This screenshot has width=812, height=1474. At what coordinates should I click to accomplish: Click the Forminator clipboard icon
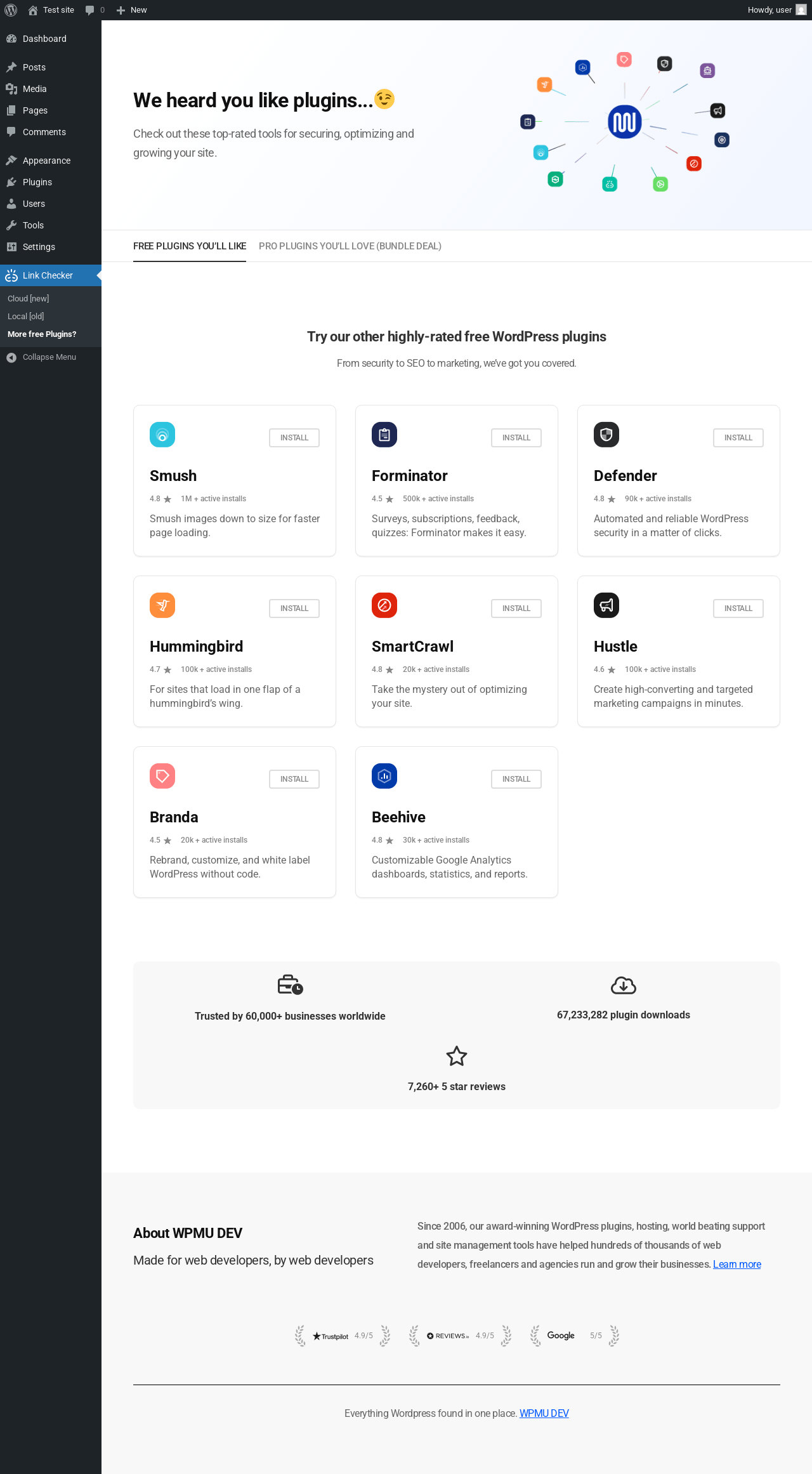[384, 435]
